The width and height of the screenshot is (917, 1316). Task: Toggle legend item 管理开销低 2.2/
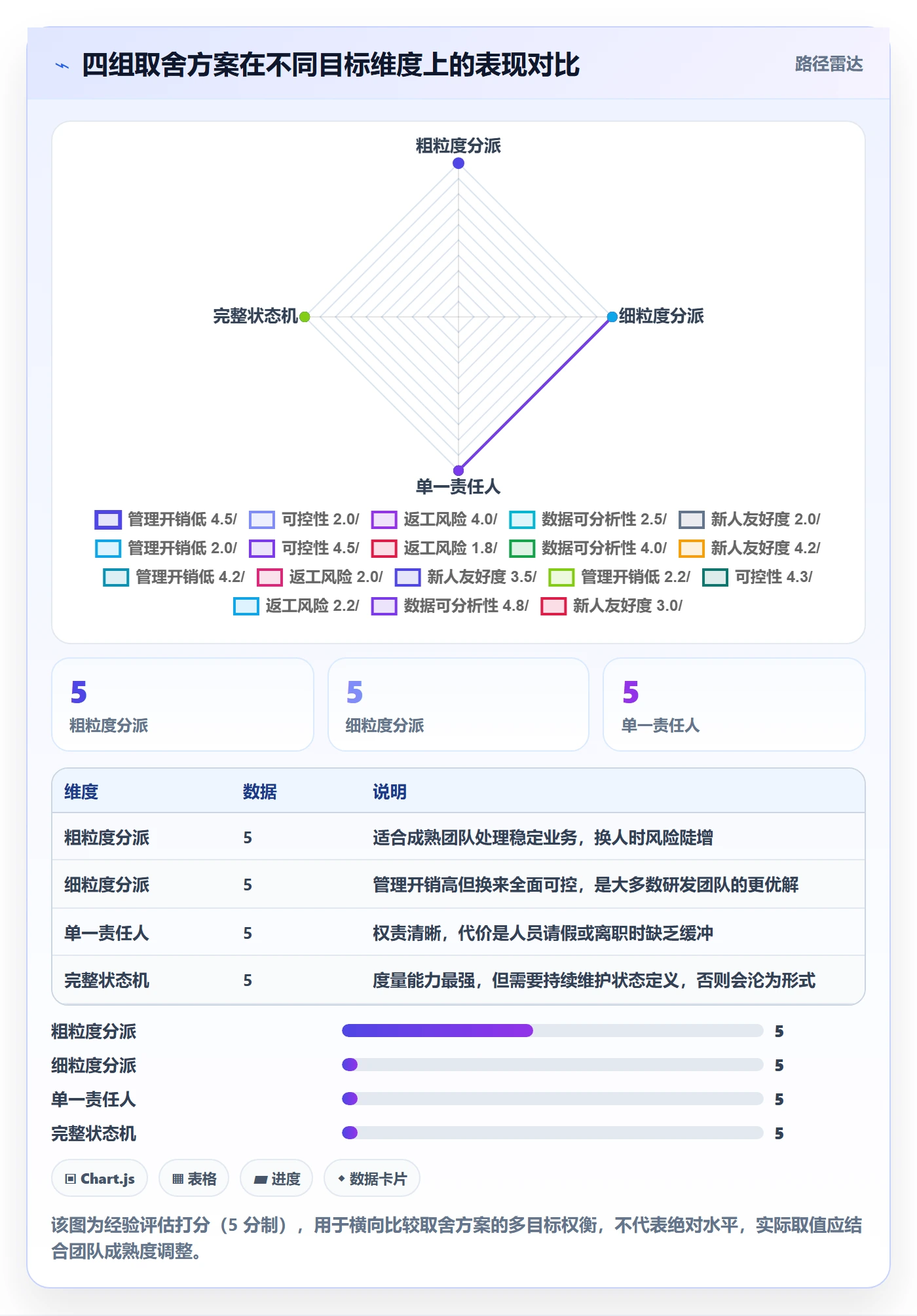620,577
